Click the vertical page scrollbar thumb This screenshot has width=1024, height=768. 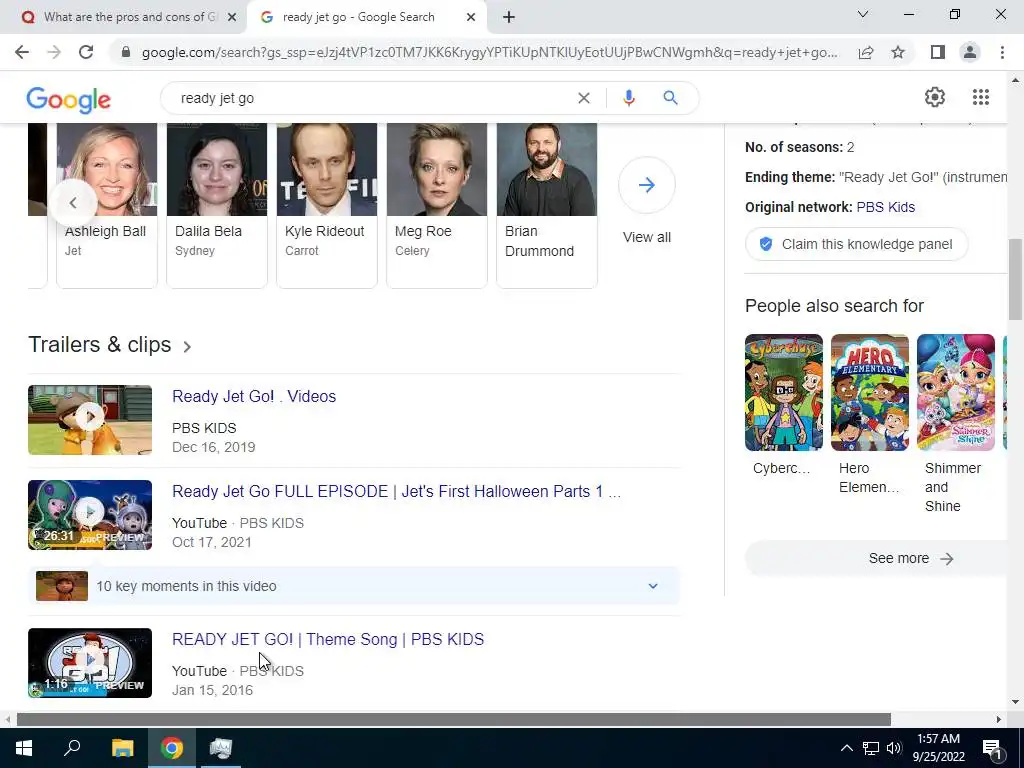pyautogui.click(x=1015, y=279)
